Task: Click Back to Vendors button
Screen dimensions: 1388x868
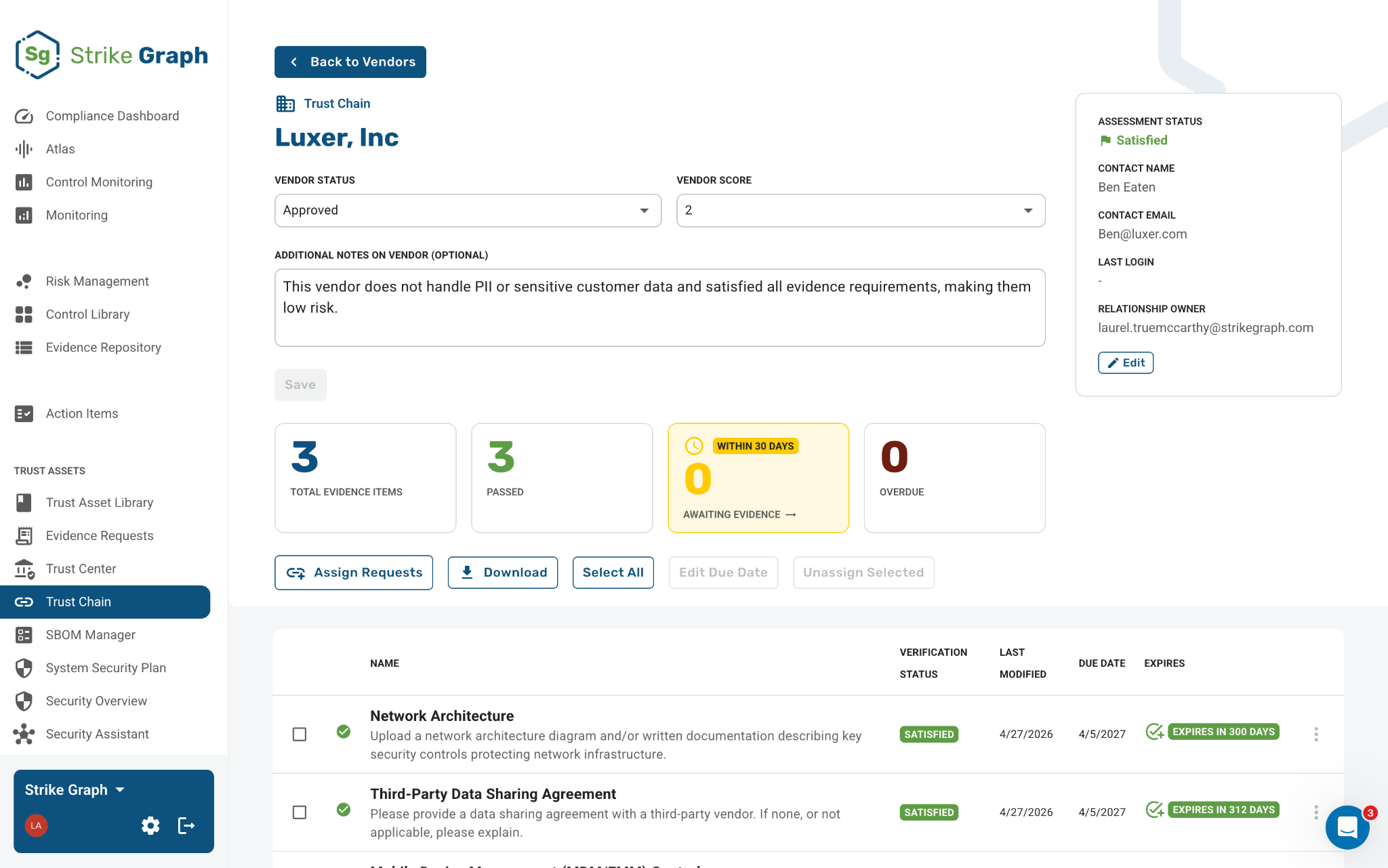Action: pyautogui.click(x=350, y=62)
